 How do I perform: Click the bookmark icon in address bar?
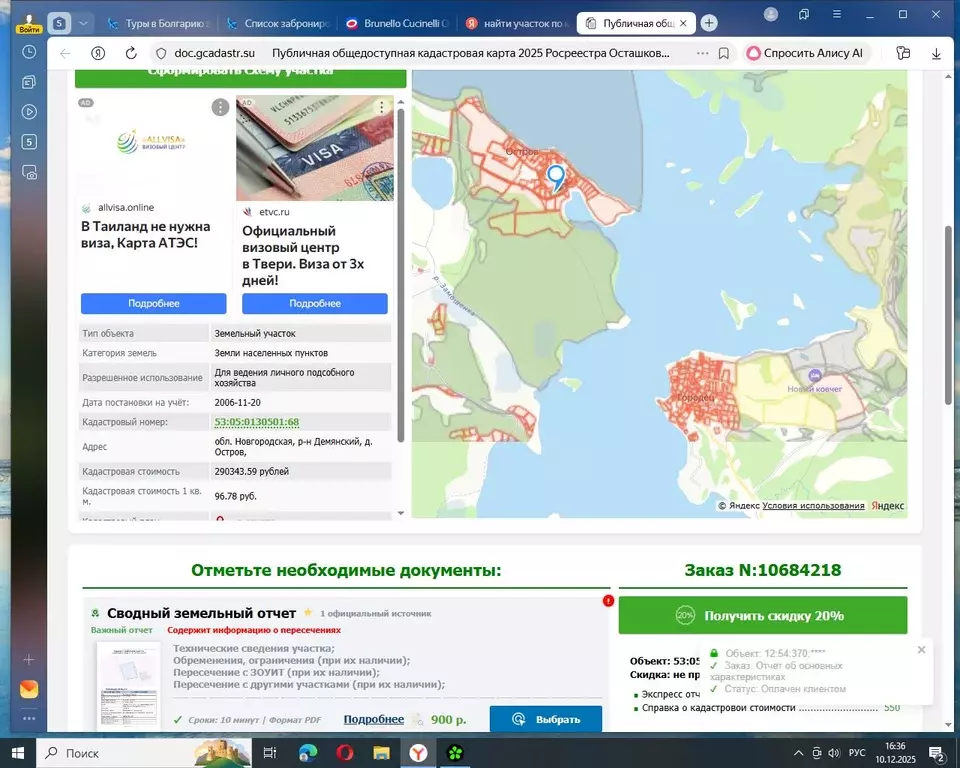[x=724, y=54]
